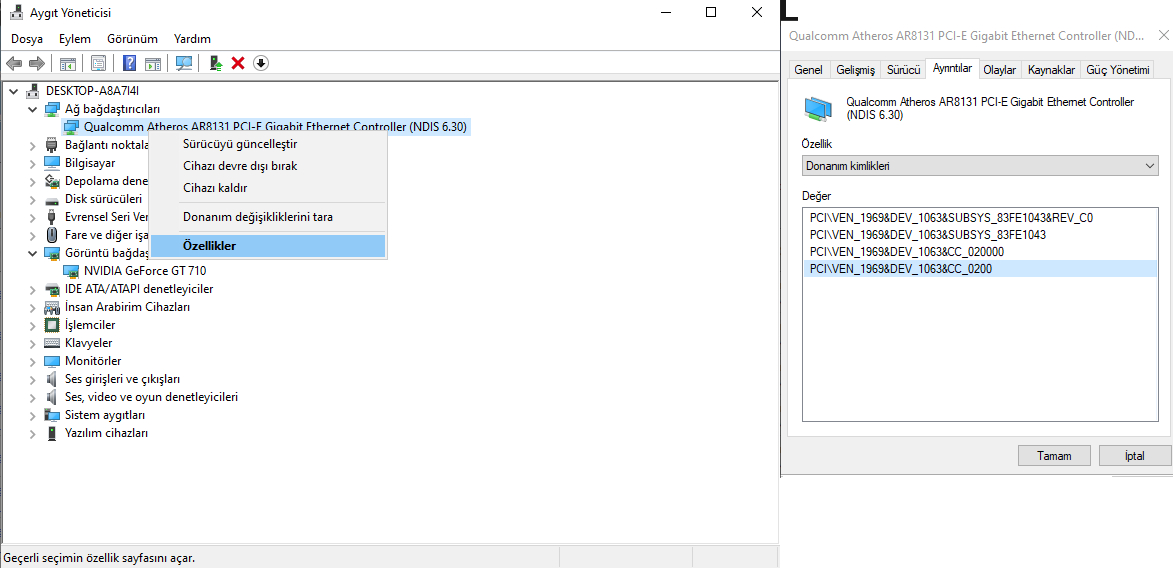This screenshot has width=1173, height=568.
Task: Expand the Klavyeler node arrow
Action: (x=32, y=343)
